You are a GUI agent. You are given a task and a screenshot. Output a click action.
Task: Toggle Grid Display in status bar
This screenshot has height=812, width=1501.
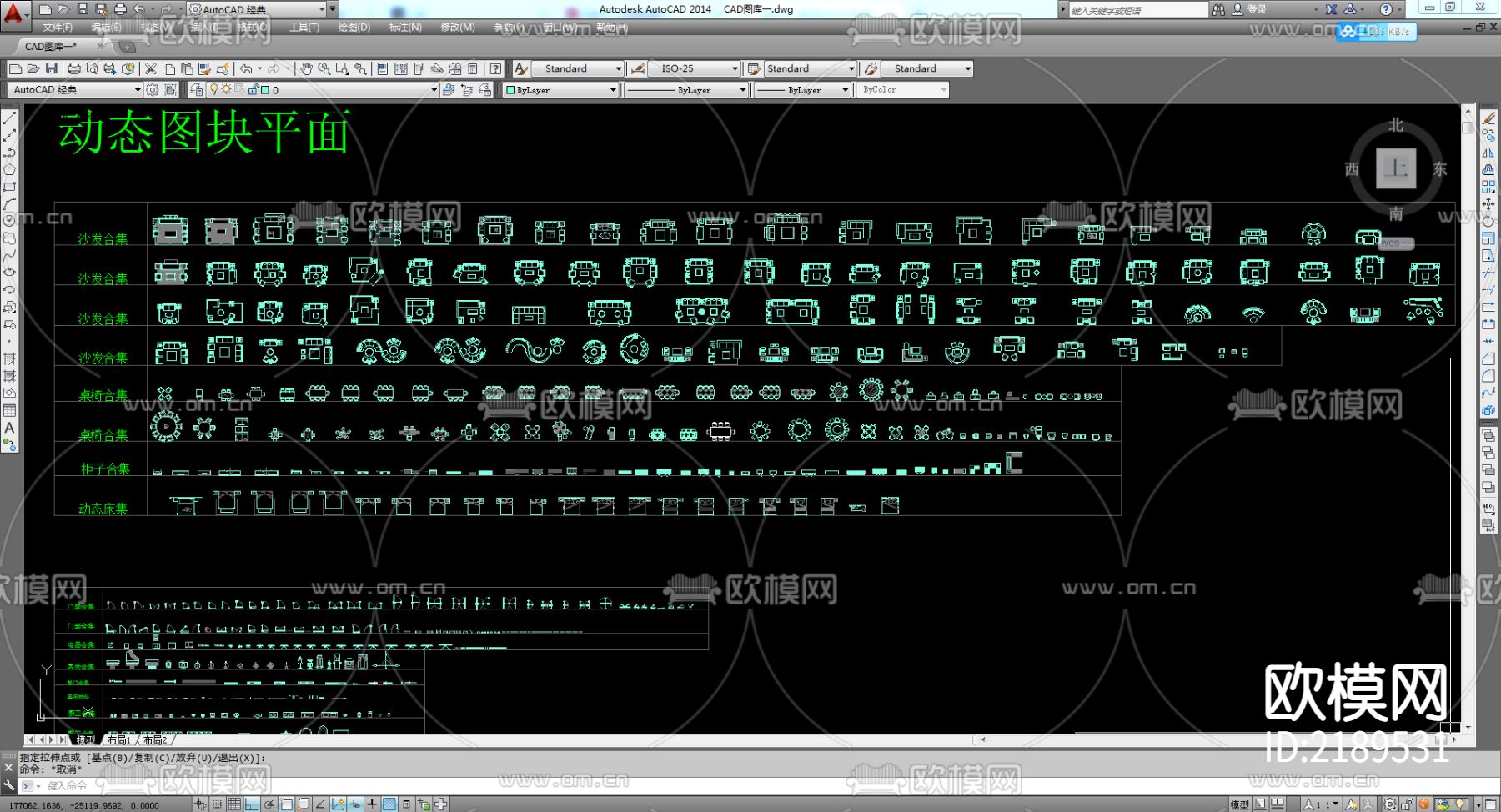coord(234,804)
